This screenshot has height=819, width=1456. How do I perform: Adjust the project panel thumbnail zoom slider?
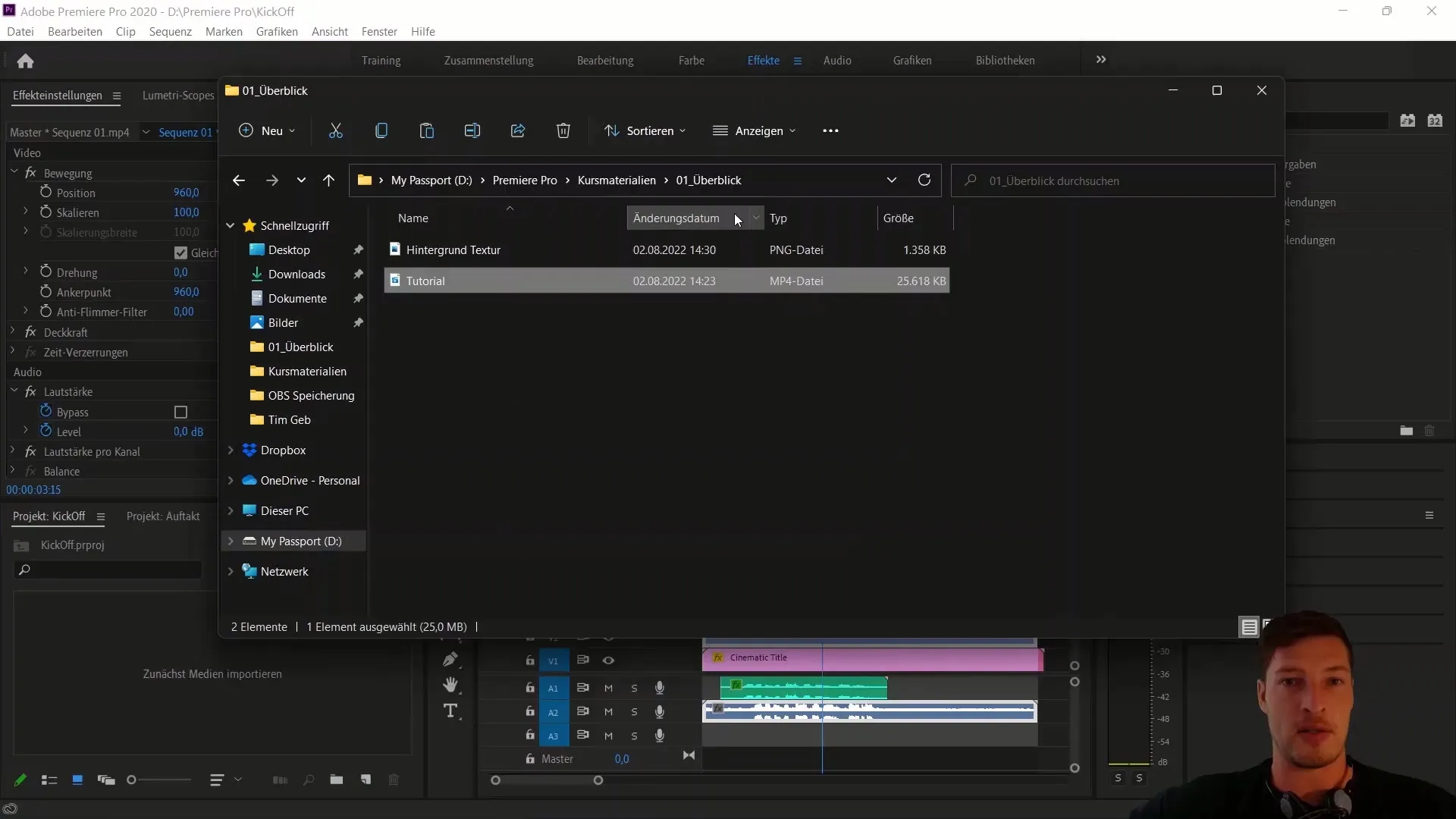[x=131, y=780]
